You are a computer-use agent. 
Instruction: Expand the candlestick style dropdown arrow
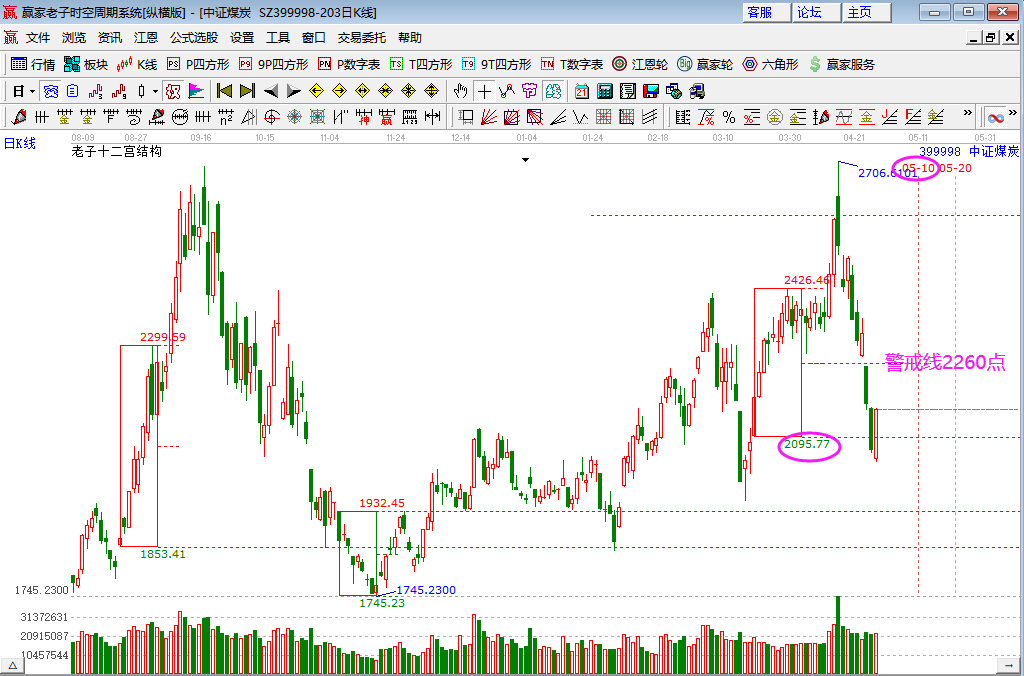[x=155, y=91]
